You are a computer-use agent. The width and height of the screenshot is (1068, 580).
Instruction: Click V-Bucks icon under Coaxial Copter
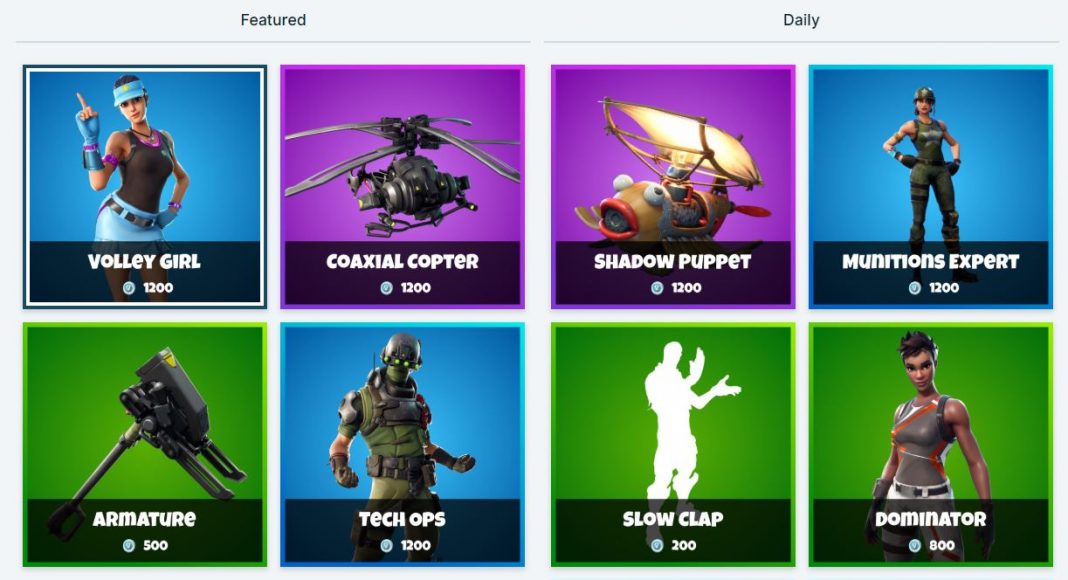tap(386, 288)
